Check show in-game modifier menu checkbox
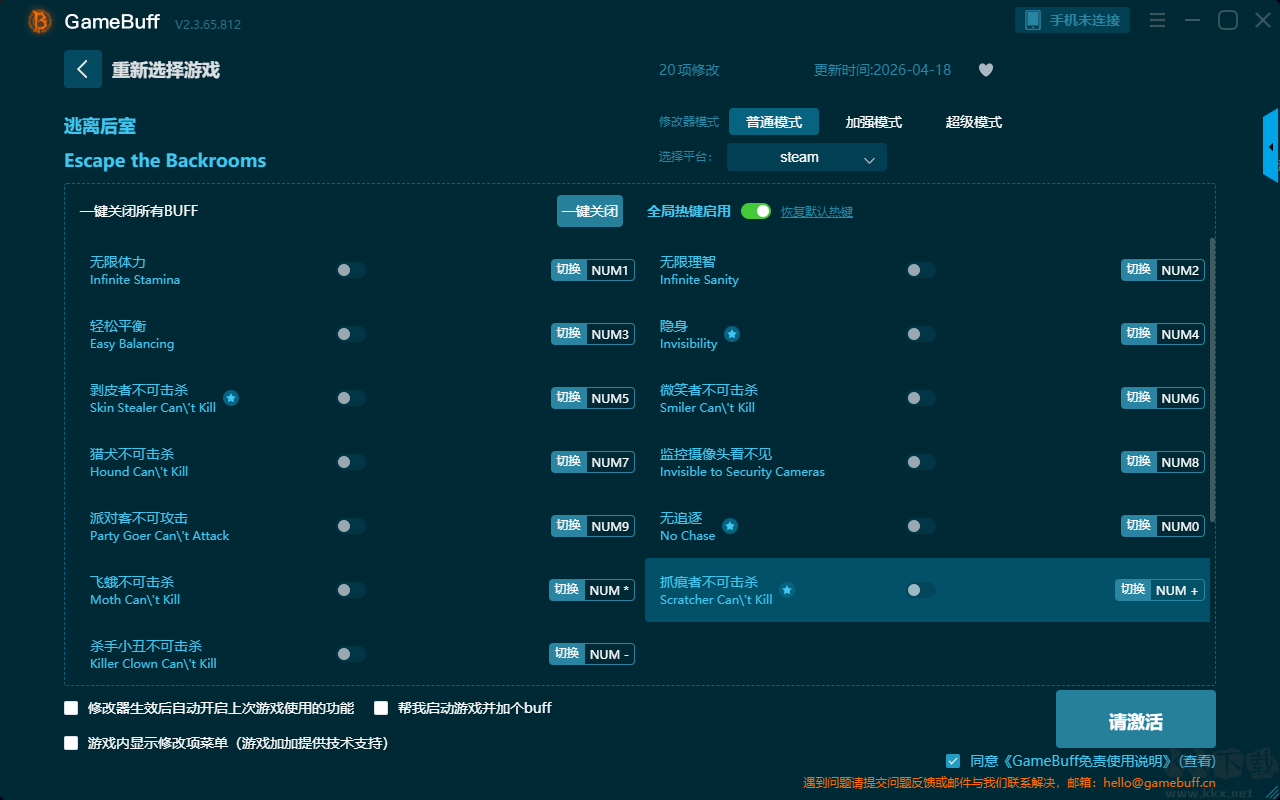Image resolution: width=1280 pixels, height=800 pixels. coord(71,743)
